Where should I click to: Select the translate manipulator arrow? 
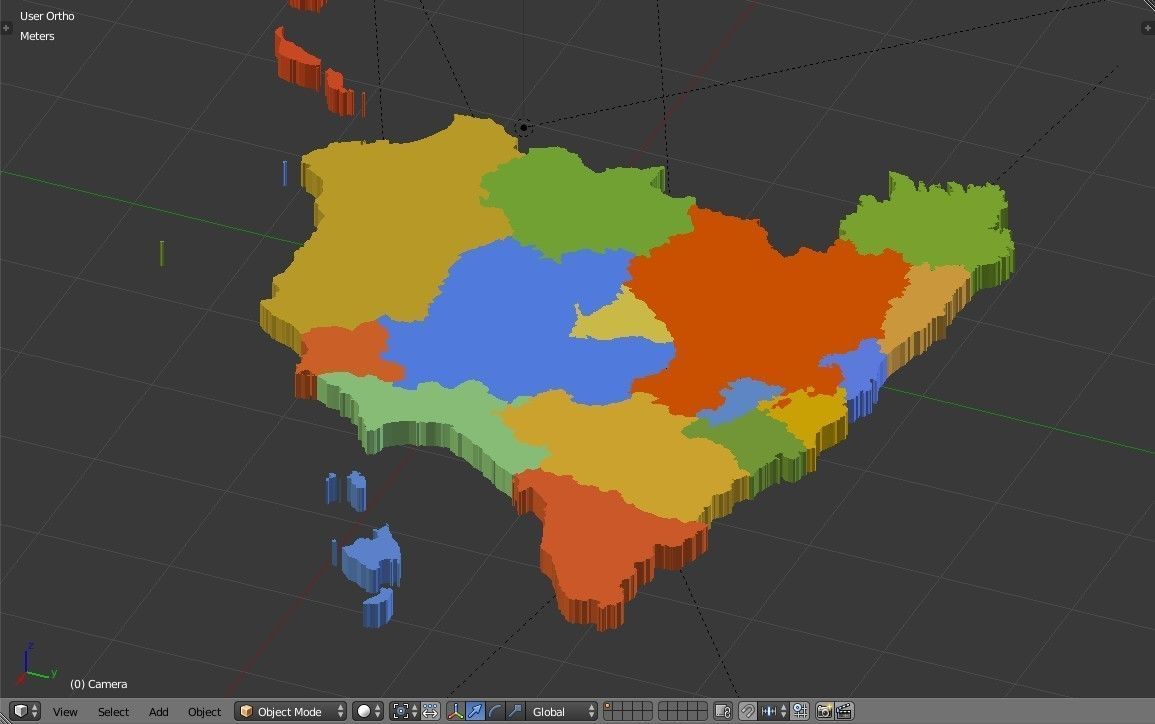pyautogui.click(x=475, y=711)
